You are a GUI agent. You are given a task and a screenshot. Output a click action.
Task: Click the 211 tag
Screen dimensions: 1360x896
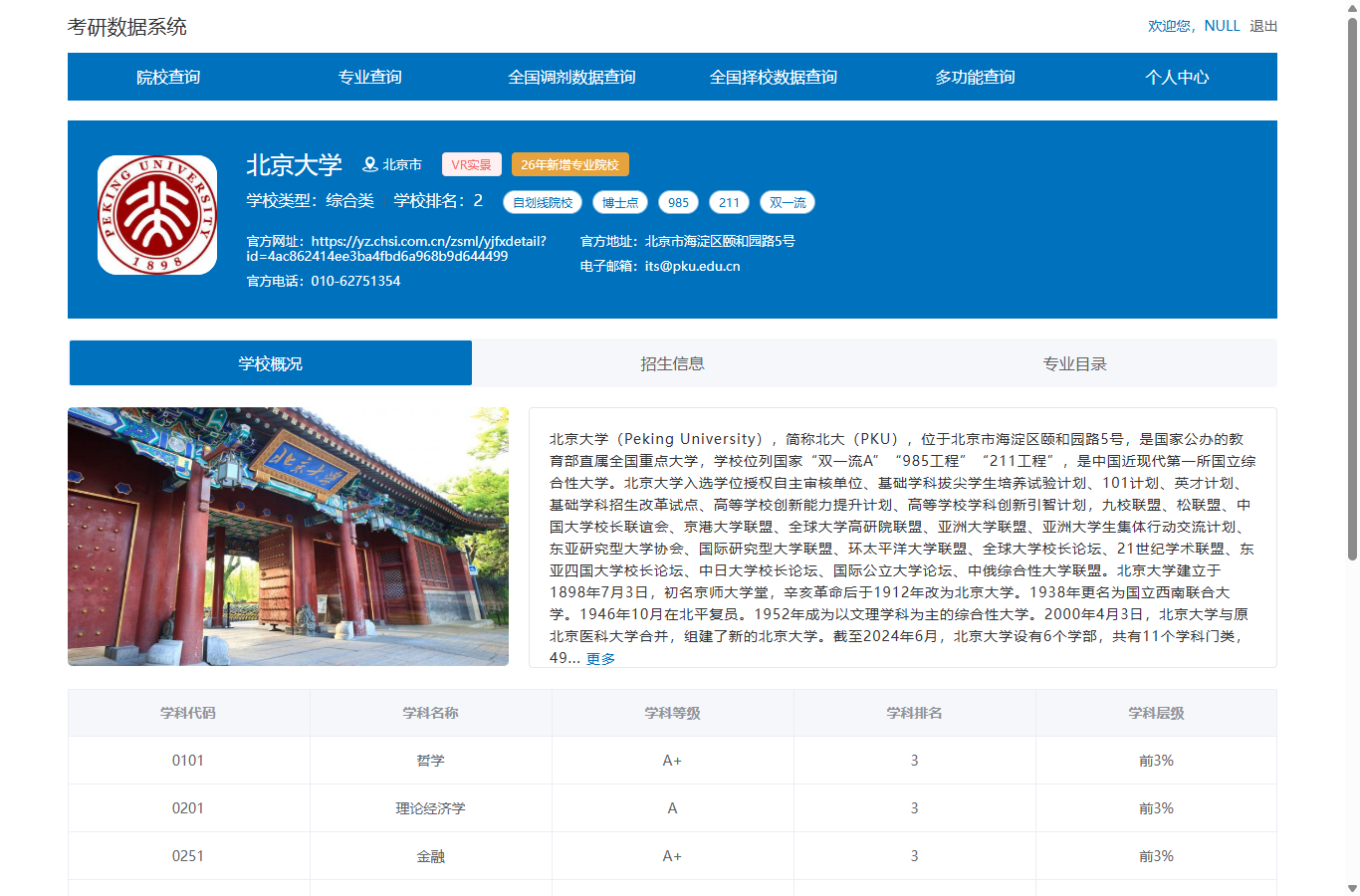tap(730, 202)
